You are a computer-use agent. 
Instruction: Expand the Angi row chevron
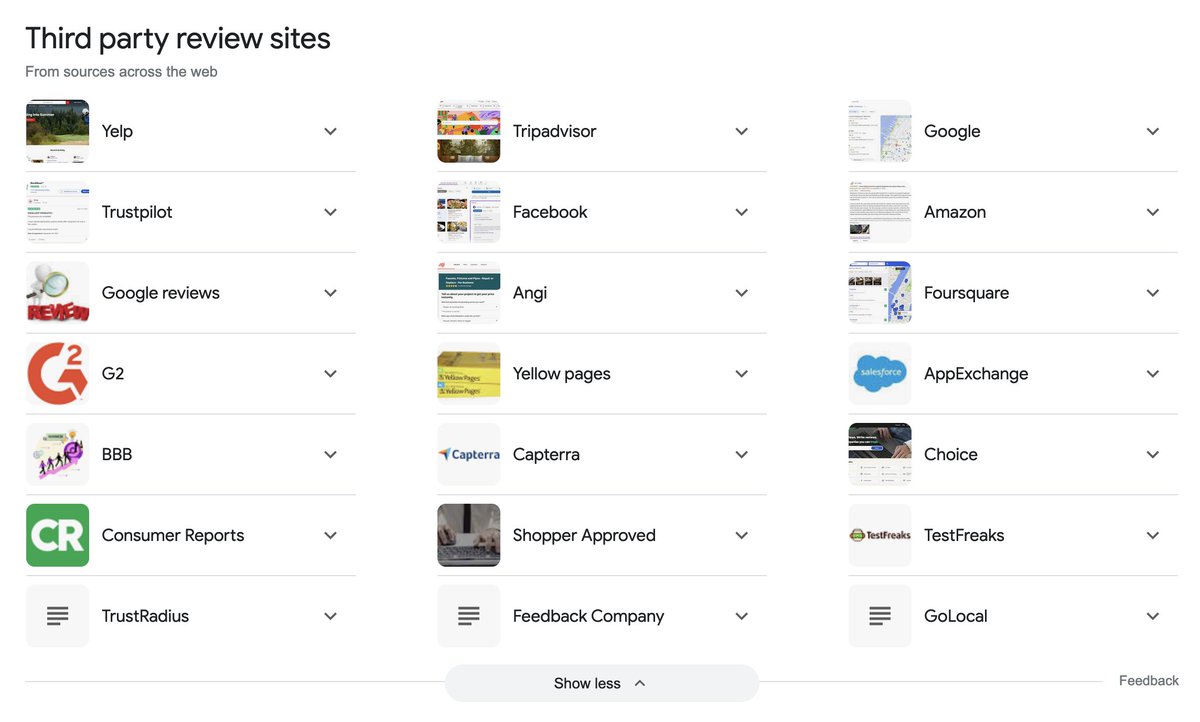pyautogui.click(x=742, y=293)
